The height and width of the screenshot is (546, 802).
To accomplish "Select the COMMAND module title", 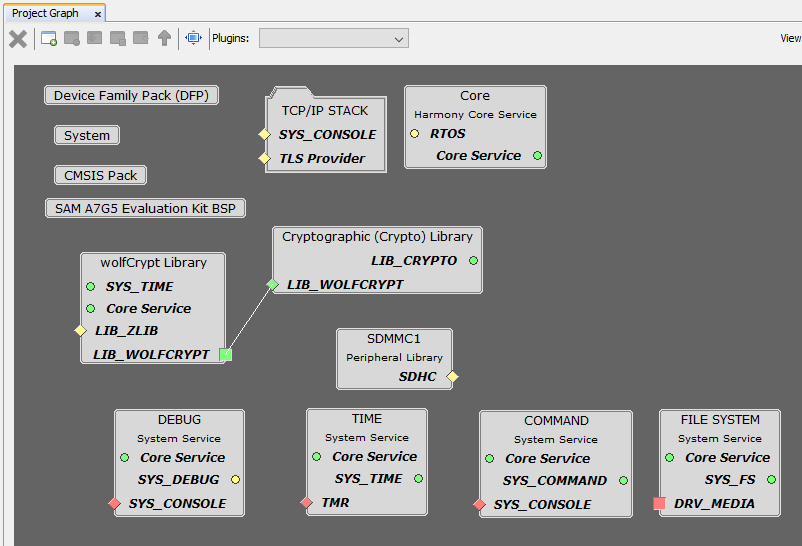I will [556, 421].
